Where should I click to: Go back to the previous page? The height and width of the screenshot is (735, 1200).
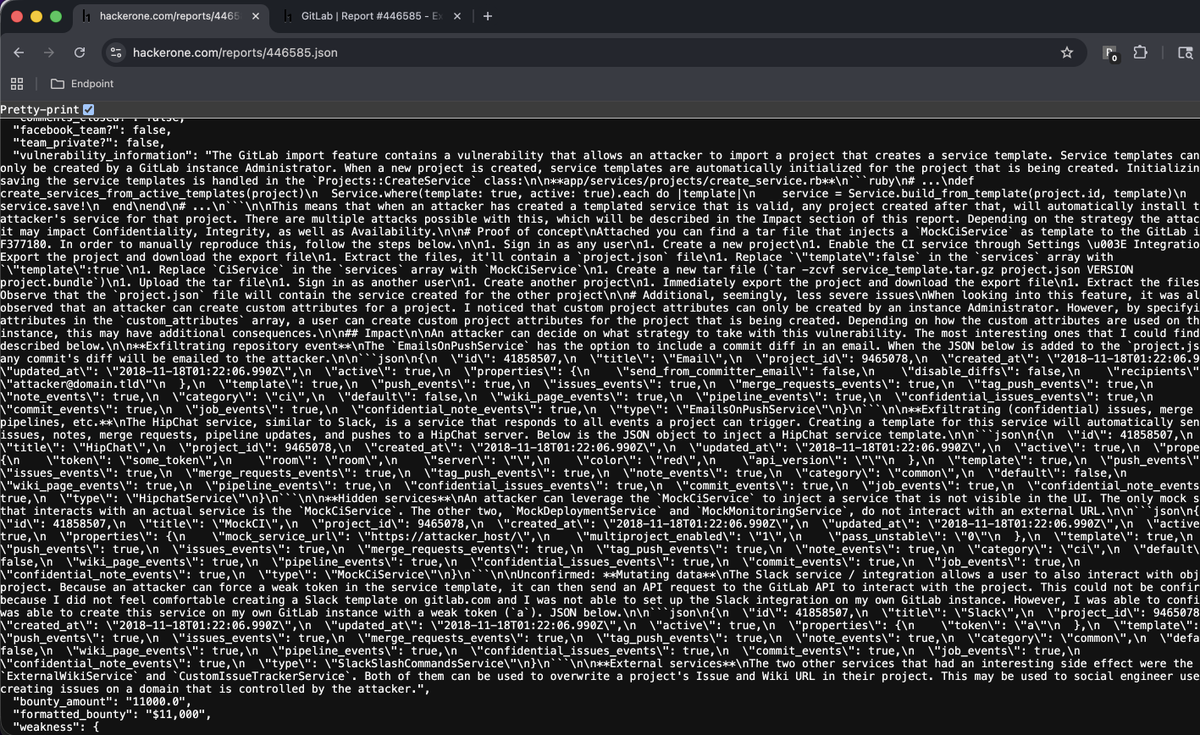19,52
